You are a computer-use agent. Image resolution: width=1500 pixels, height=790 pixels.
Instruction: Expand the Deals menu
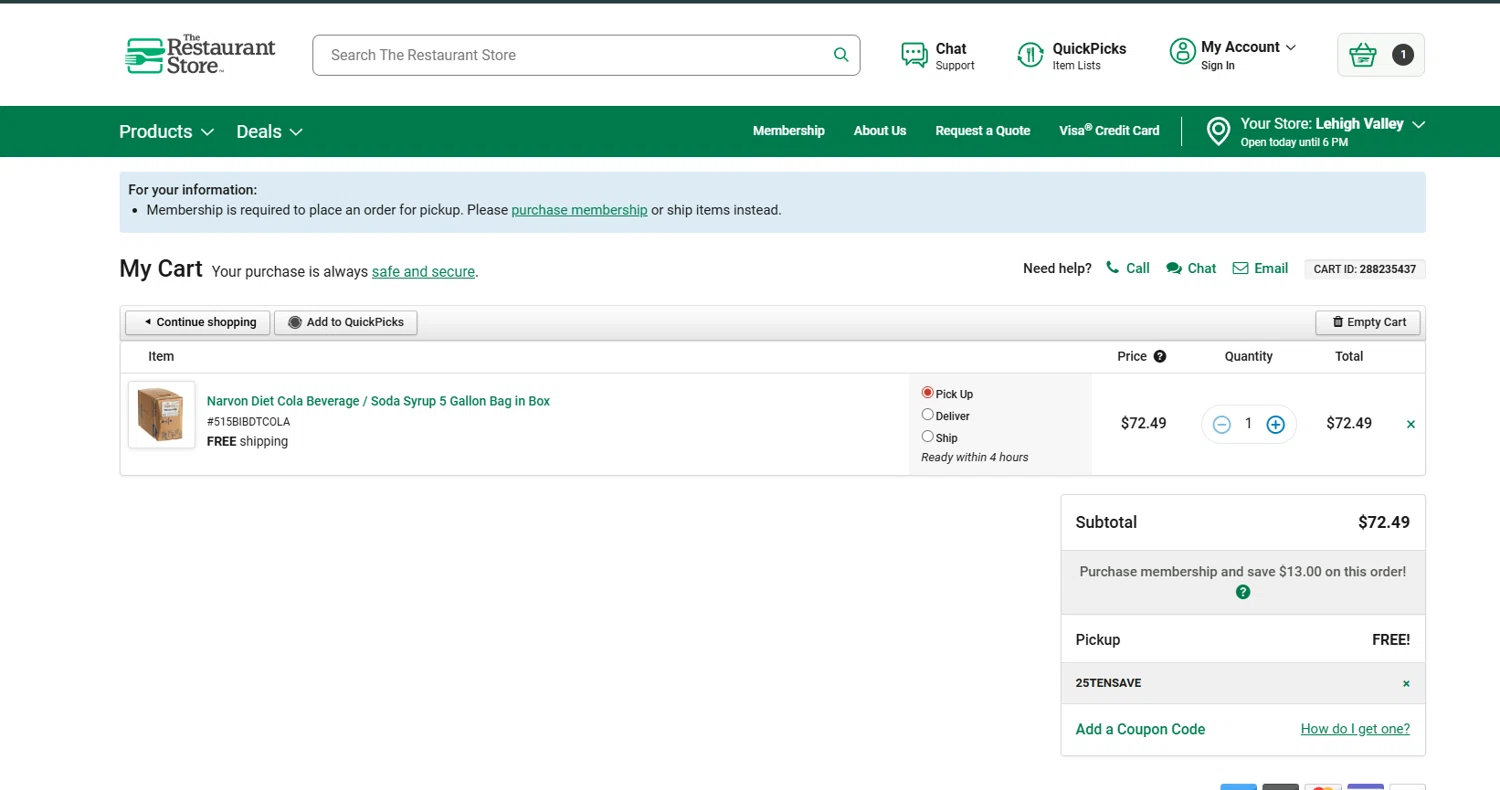point(269,132)
